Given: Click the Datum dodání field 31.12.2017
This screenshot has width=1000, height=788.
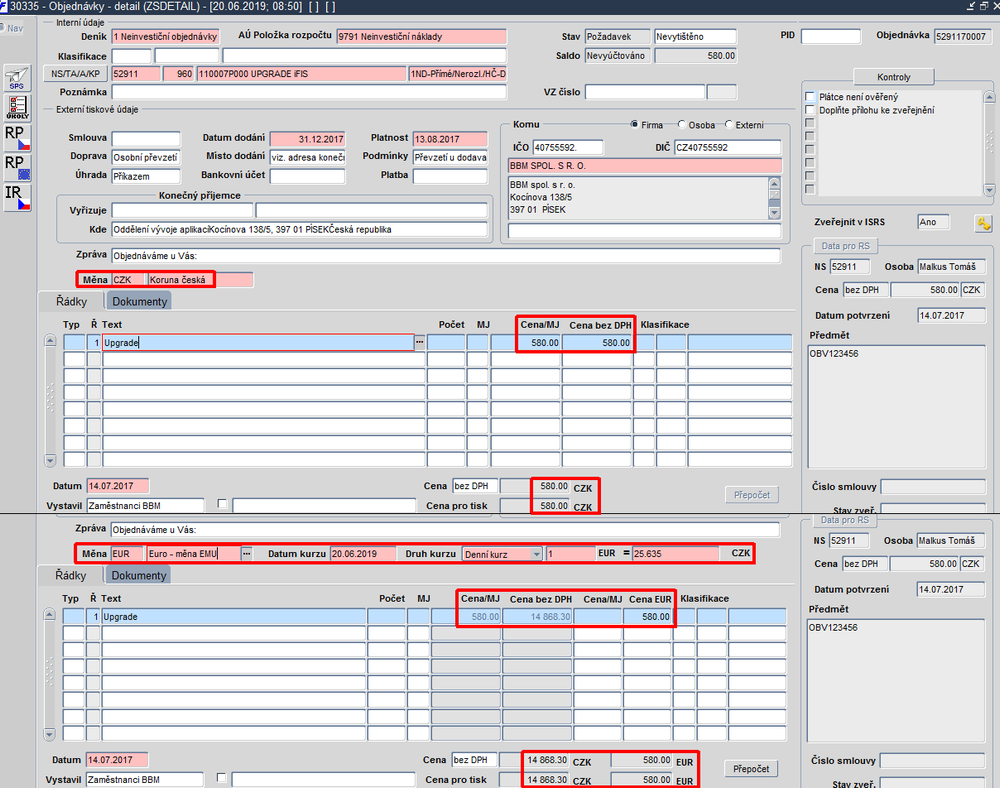Looking at the screenshot, I should coord(307,139).
